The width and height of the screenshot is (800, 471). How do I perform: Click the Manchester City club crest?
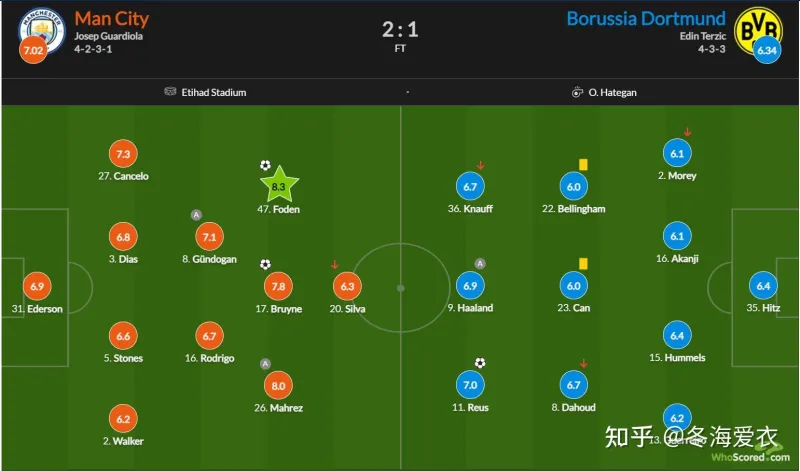pyautogui.click(x=42, y=30)
